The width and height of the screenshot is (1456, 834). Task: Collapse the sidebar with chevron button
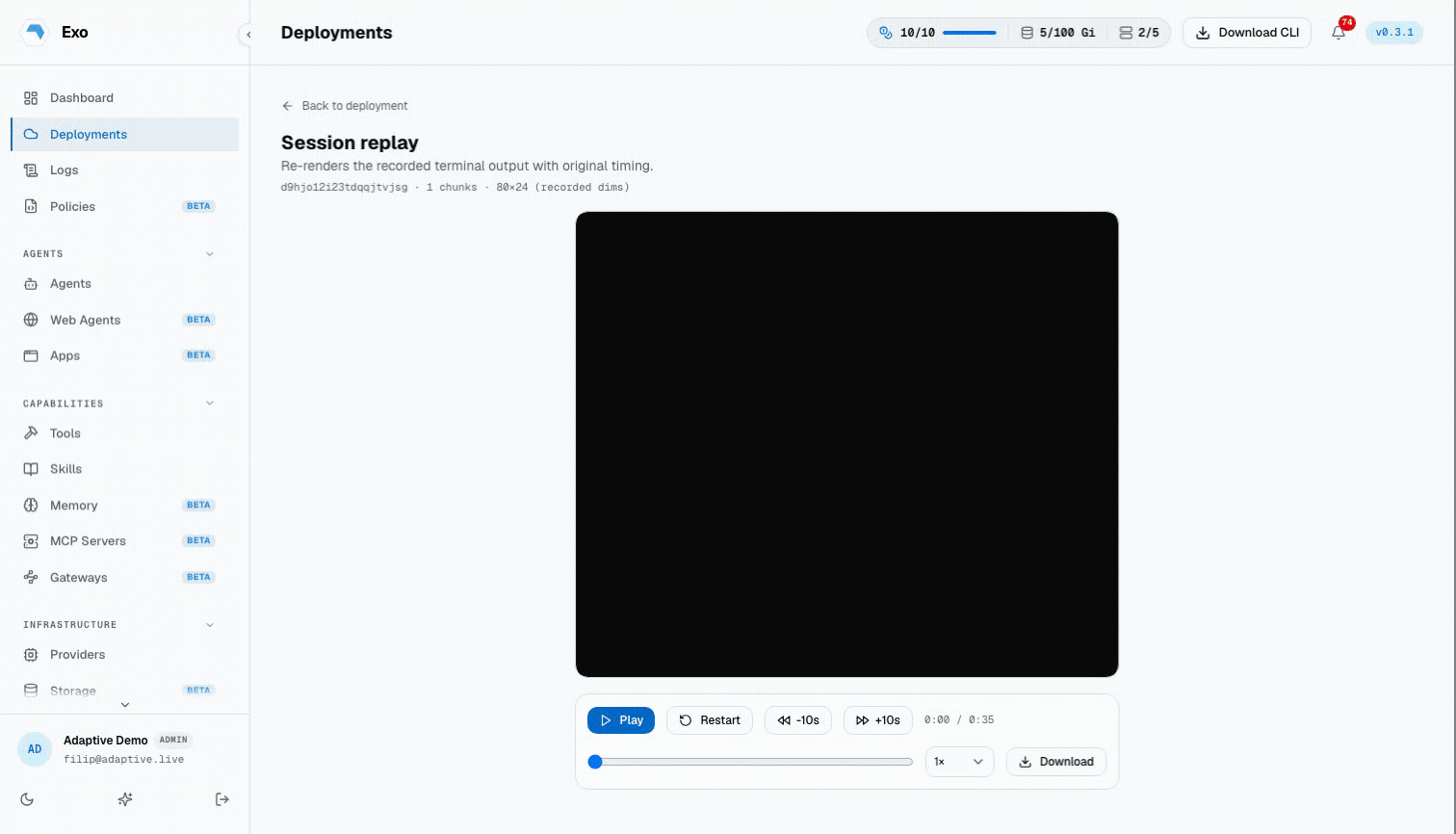click(x=248, y=35)
